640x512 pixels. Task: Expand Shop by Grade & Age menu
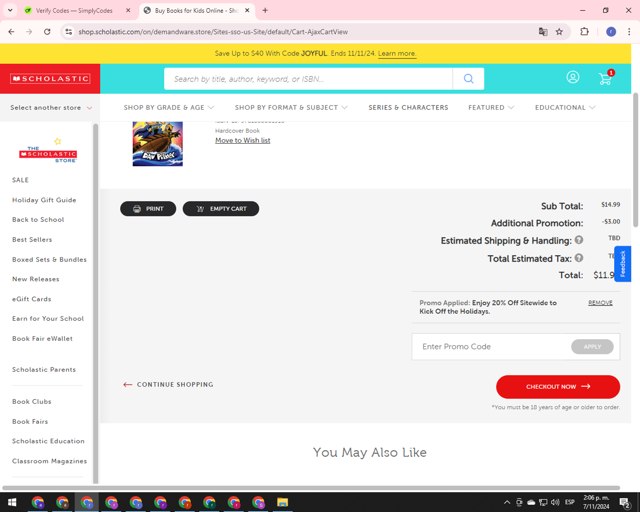169,107
